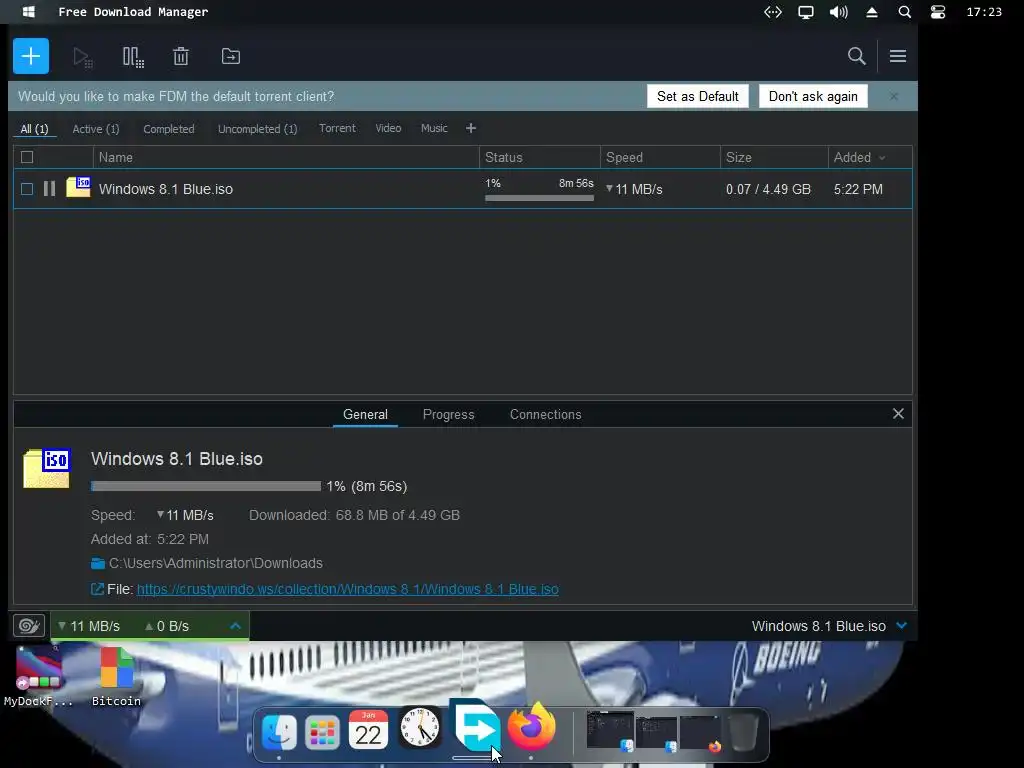This screenshot has width=1024, height=768.
Task: Open system search magnifier in the top bar
Action: click(904, 12)
